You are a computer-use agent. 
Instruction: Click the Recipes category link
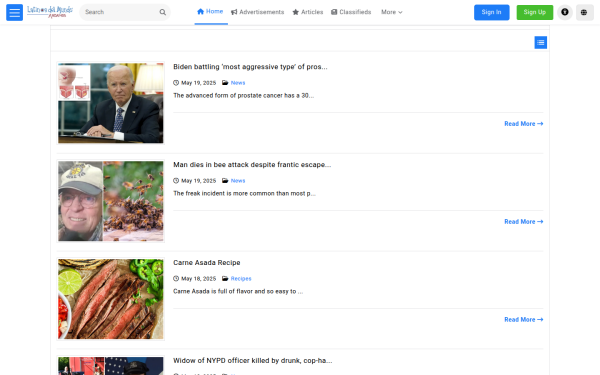click(x=241, y=279)
